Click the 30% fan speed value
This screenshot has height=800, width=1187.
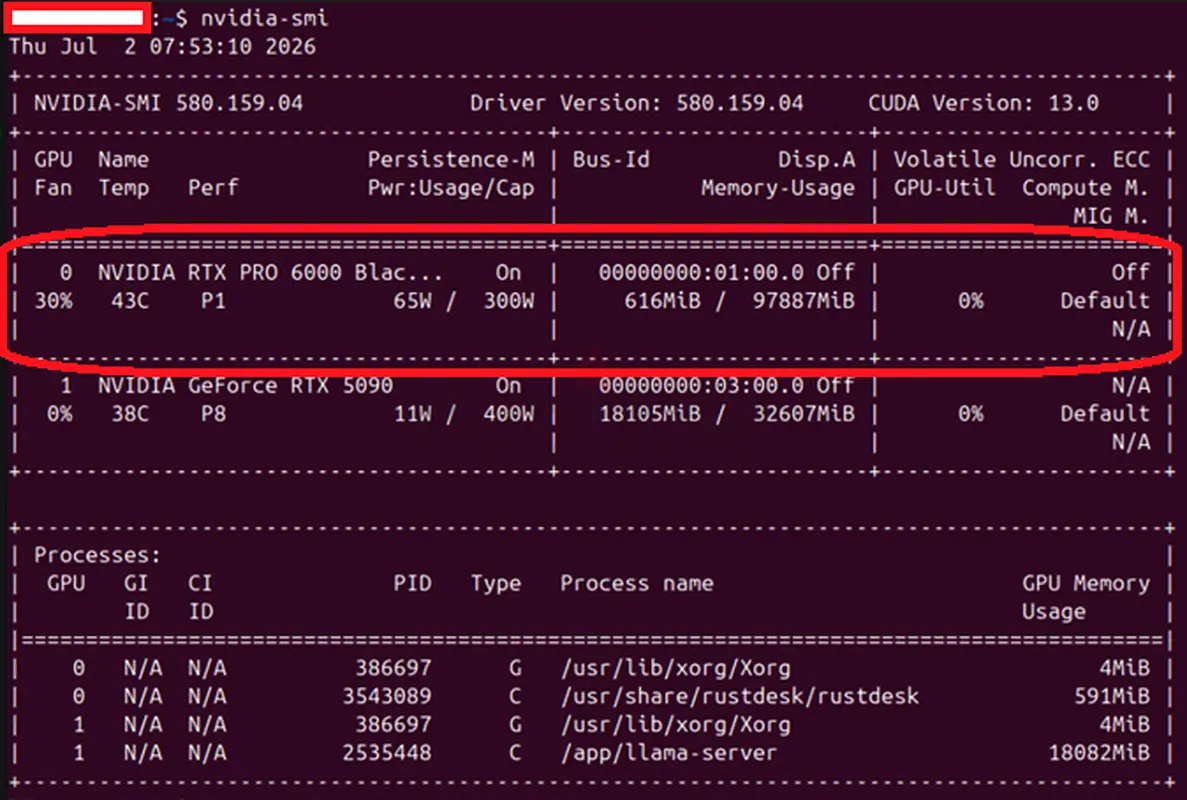(x=54, y=301)
